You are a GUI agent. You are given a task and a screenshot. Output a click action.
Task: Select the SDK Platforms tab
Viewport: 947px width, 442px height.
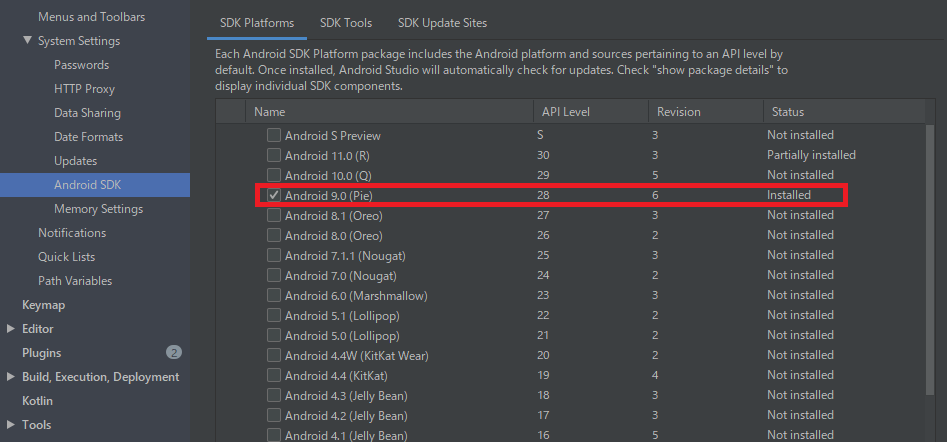pyautogui.click(x=257, y=23)
